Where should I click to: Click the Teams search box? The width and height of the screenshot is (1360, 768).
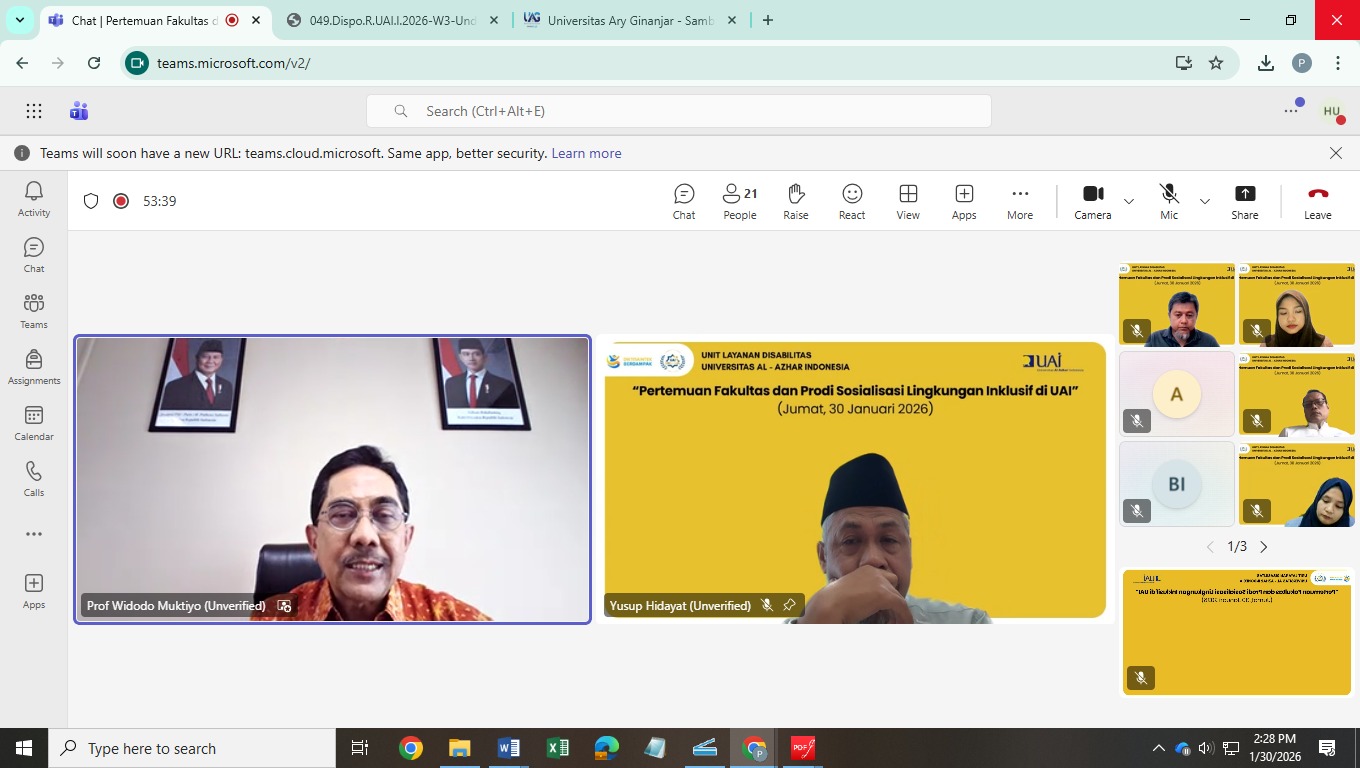coord(678,111)
